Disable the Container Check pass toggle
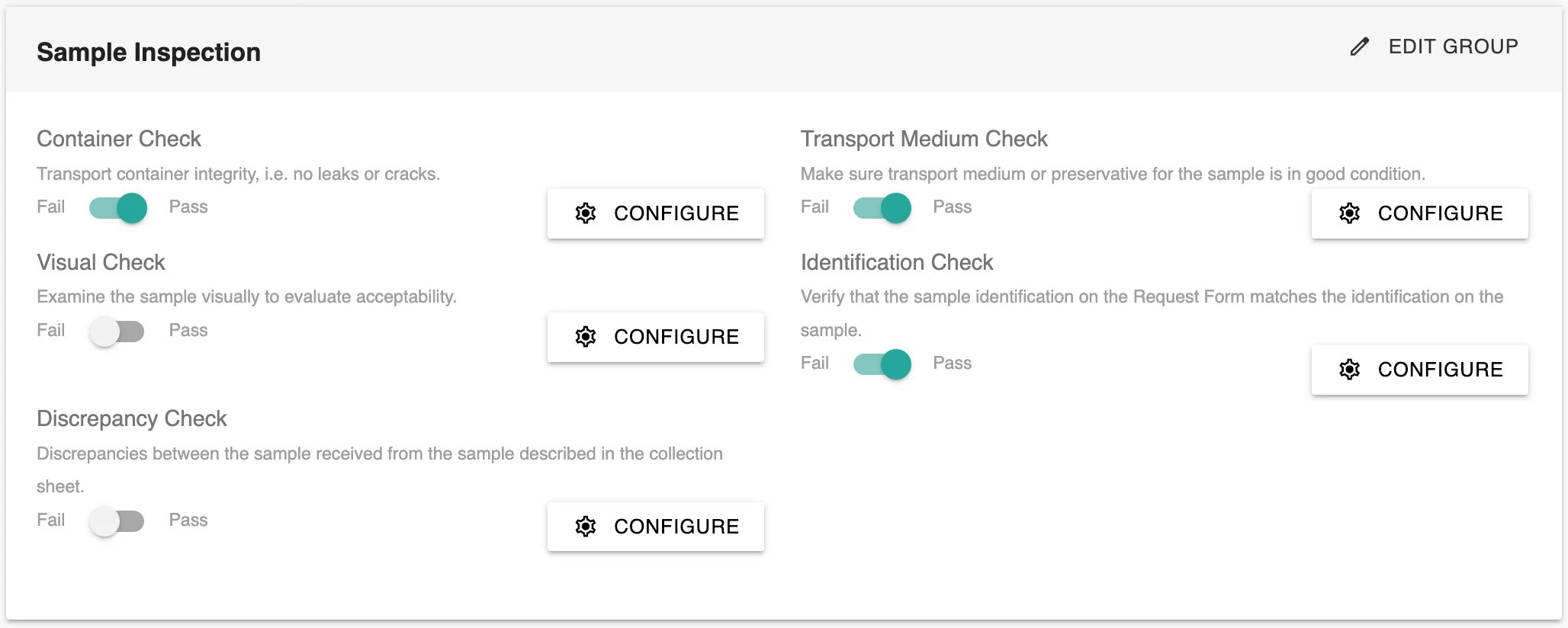The height and width of the screenshot is (628, 1568). pos(117,208)
